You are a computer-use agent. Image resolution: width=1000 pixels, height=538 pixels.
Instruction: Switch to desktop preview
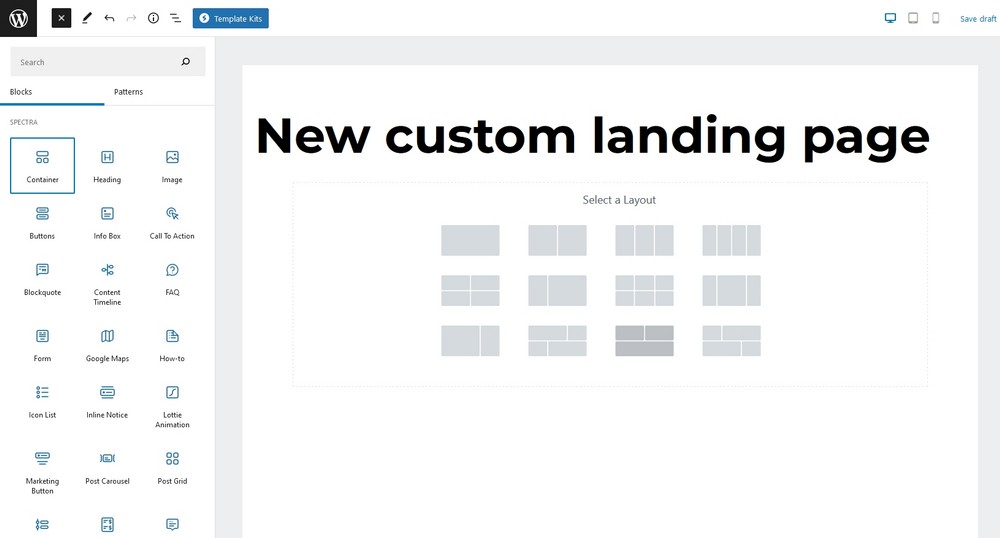coord(890,18)
